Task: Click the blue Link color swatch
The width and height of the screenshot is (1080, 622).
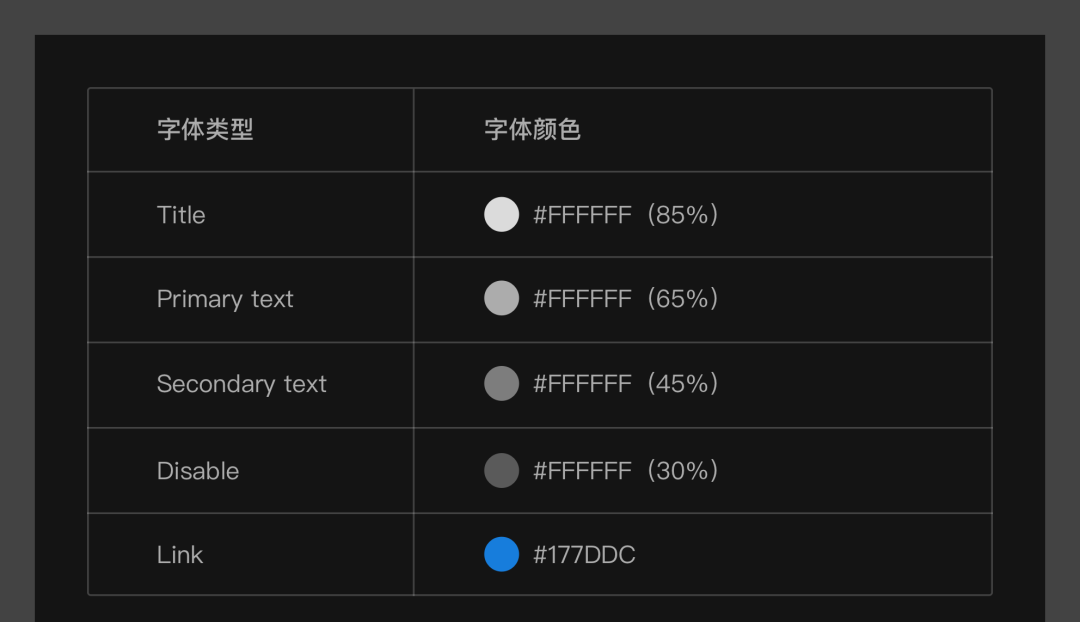Action: point(501,554)
